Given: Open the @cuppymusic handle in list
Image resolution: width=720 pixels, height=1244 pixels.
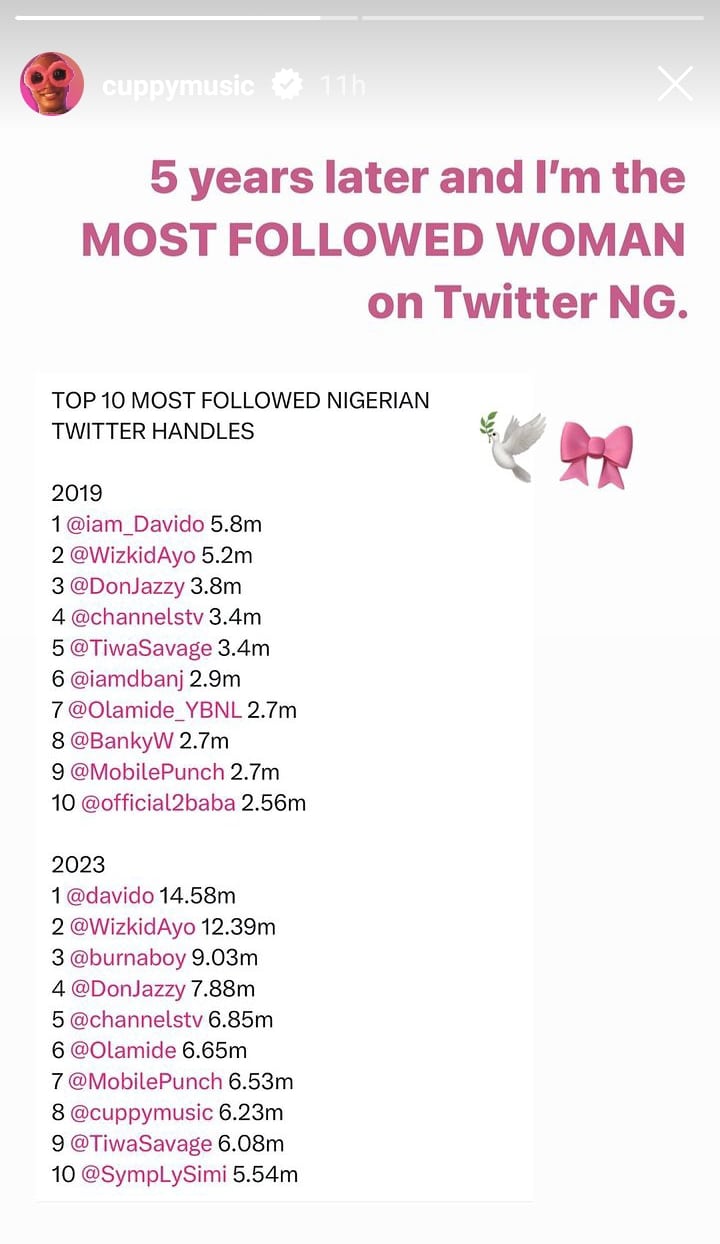Looking at the screenshot, I should point(140,1112).
